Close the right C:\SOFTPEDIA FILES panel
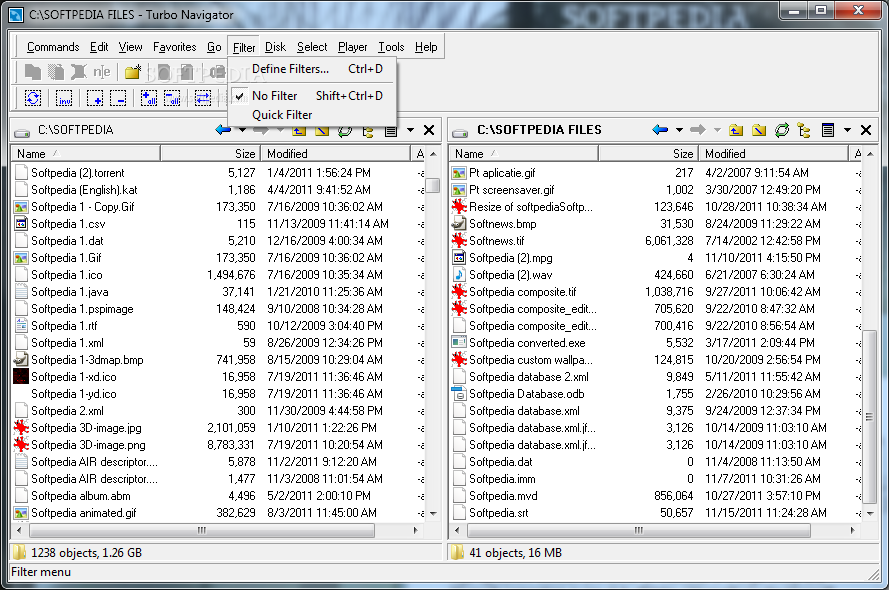Screen dimensions: 889x590 866,130
